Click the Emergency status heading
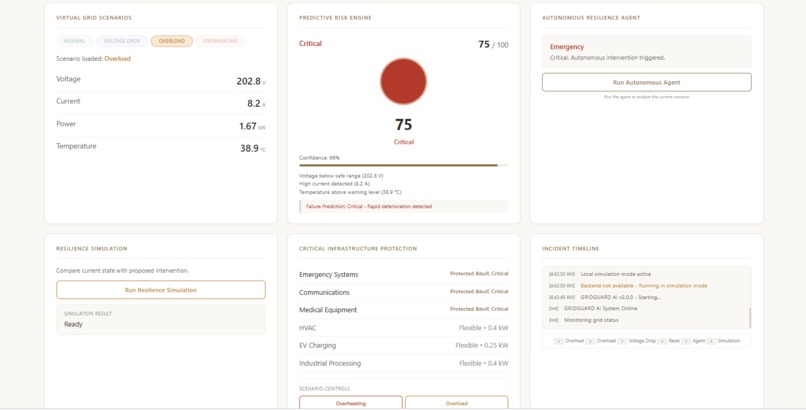The image size is (806, 410). pyautogui.click(x=567, y=47)
